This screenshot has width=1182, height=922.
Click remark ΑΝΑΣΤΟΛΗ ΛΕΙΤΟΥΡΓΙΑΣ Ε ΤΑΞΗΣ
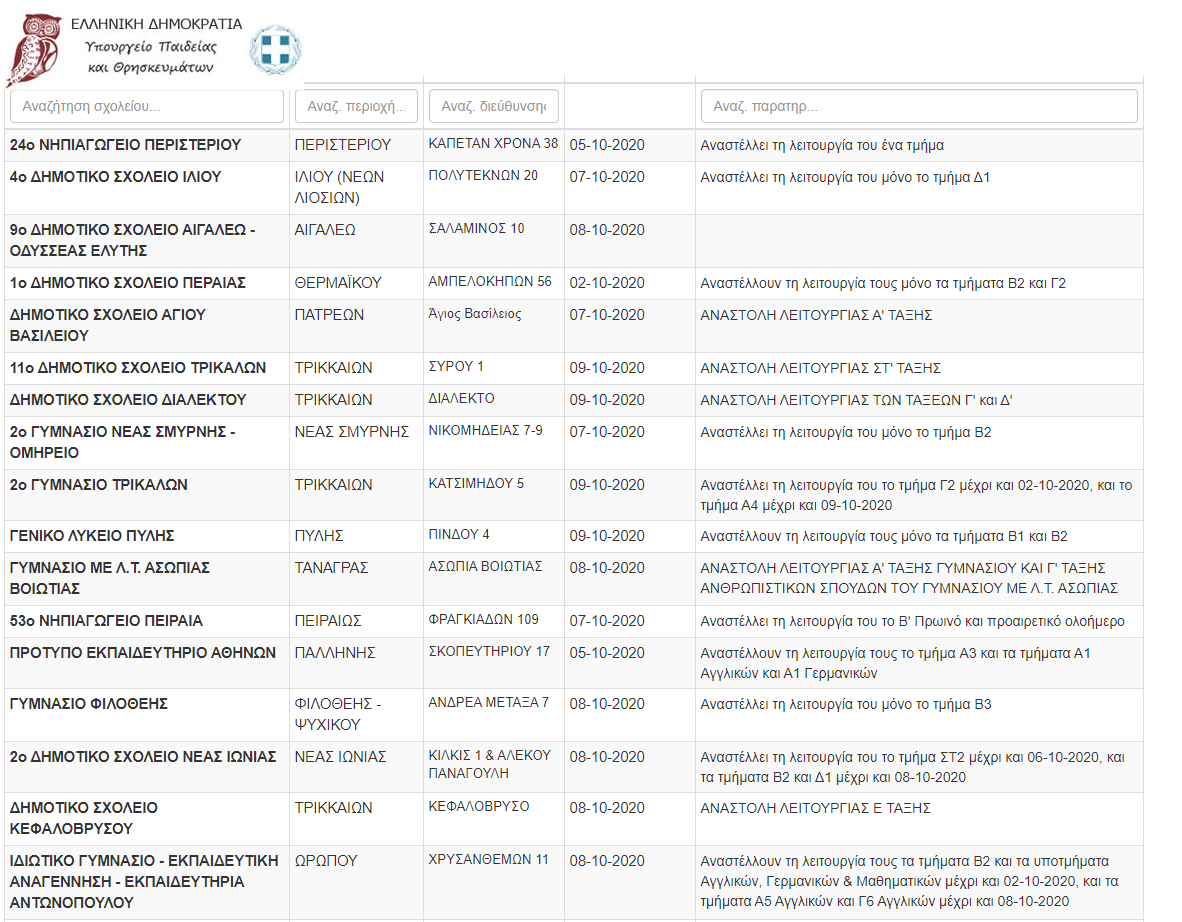816,808
